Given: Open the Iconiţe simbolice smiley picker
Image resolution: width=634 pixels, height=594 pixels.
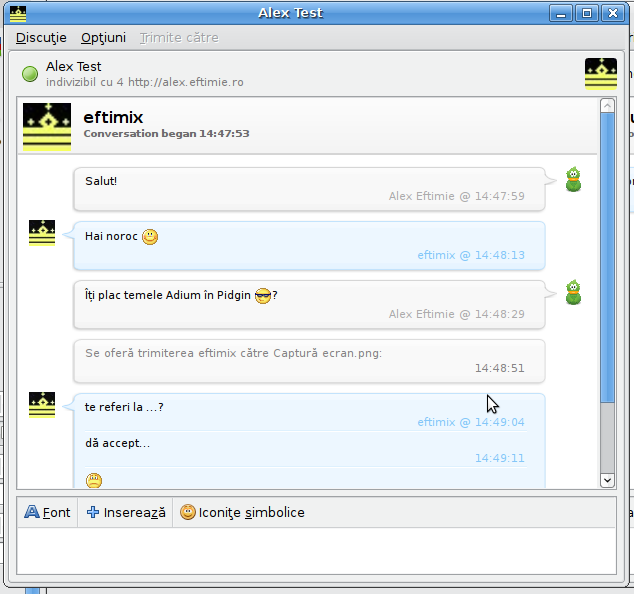Looking at the screenshot, I should coord(242,512).
